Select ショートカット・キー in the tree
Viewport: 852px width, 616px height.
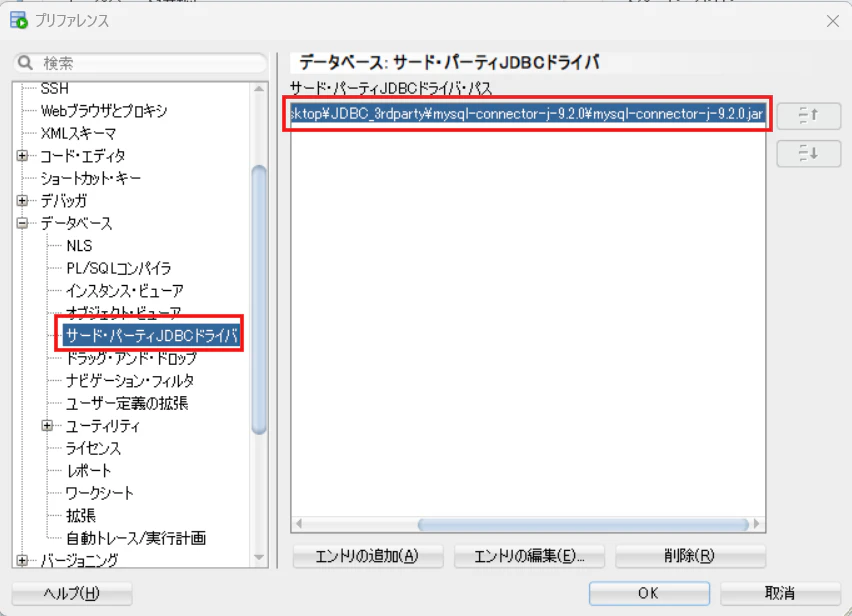pyautogui.click(x=91, y=178)
